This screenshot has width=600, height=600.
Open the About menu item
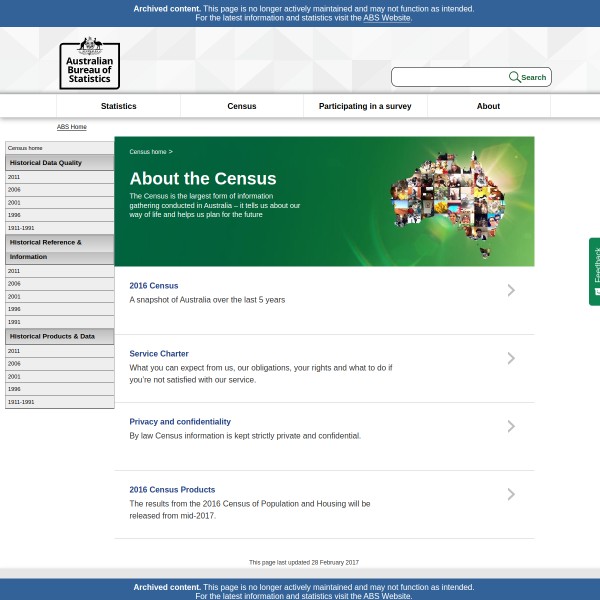click(488, 106)
